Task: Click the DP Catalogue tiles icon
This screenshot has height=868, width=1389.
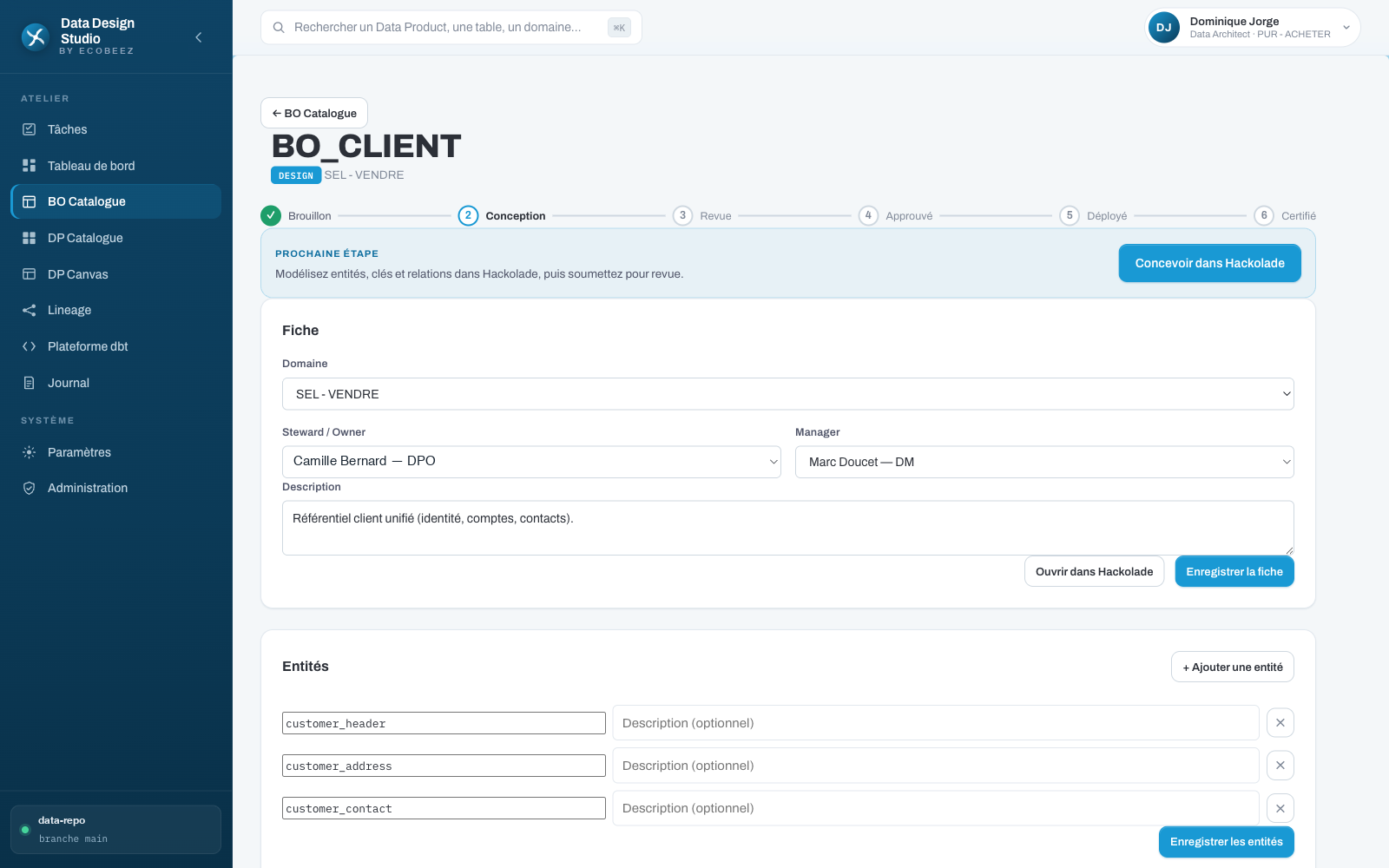Action: (29, 238)
